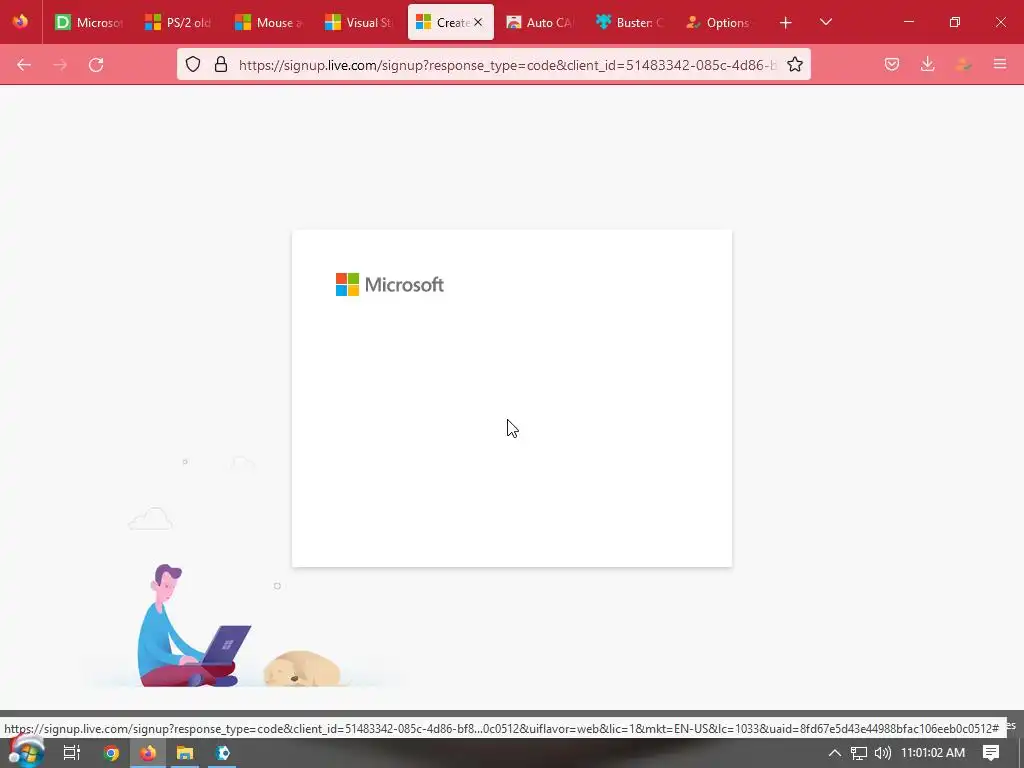
Task: Go back to previous page
Action: tap(24, 65)
